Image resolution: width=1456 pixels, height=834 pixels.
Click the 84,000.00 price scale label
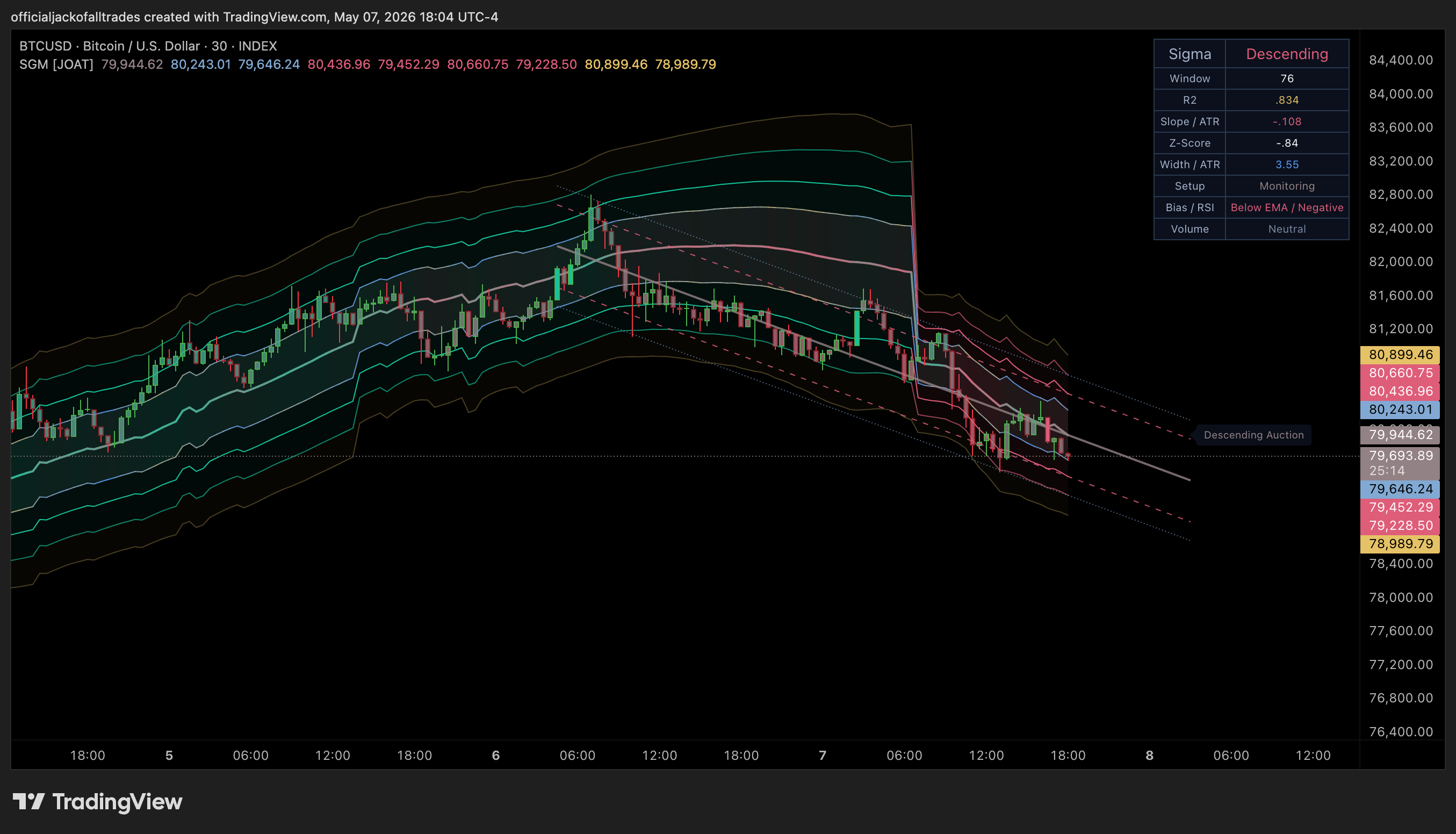coord(1401,94)
